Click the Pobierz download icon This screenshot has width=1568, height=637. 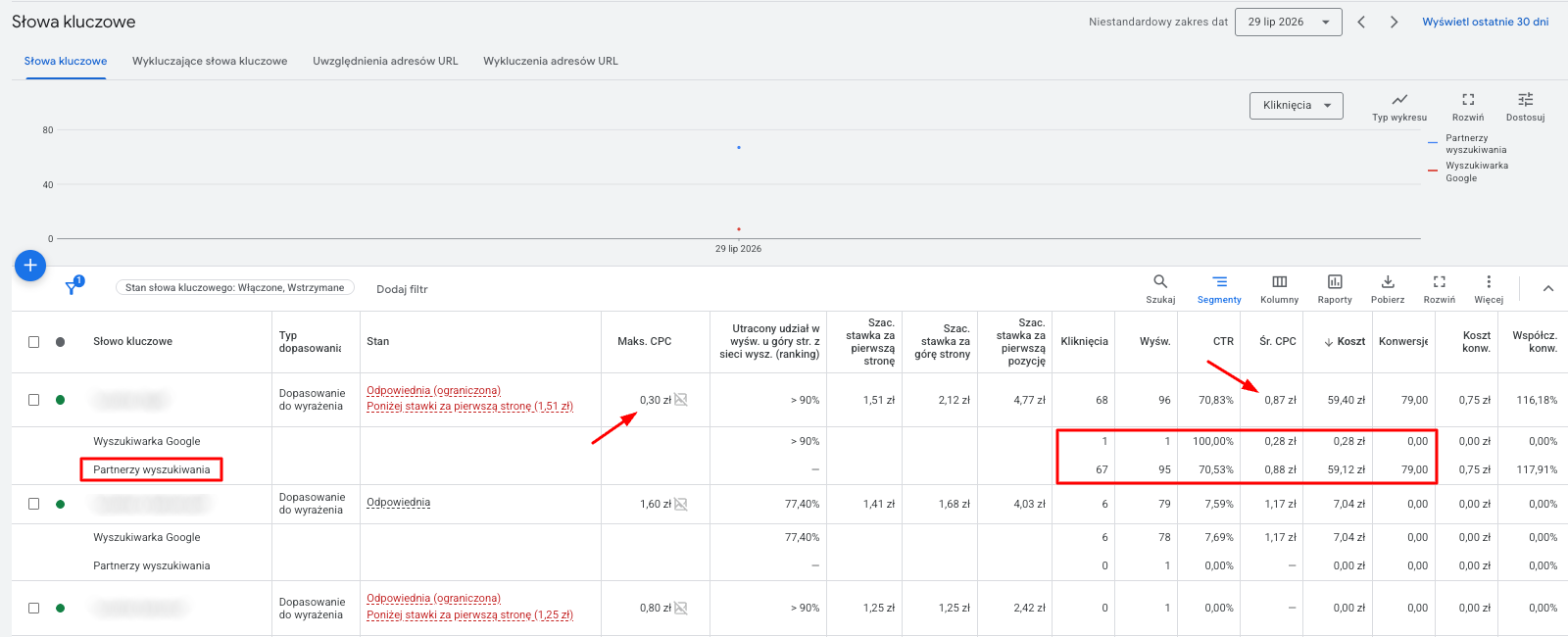(1388, 282)
